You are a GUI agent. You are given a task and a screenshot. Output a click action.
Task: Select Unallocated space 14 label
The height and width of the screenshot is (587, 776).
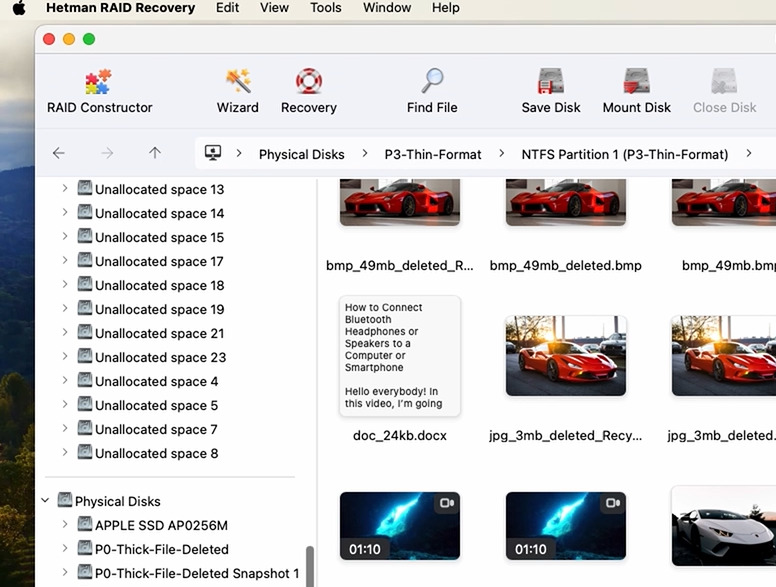(159, 213)
